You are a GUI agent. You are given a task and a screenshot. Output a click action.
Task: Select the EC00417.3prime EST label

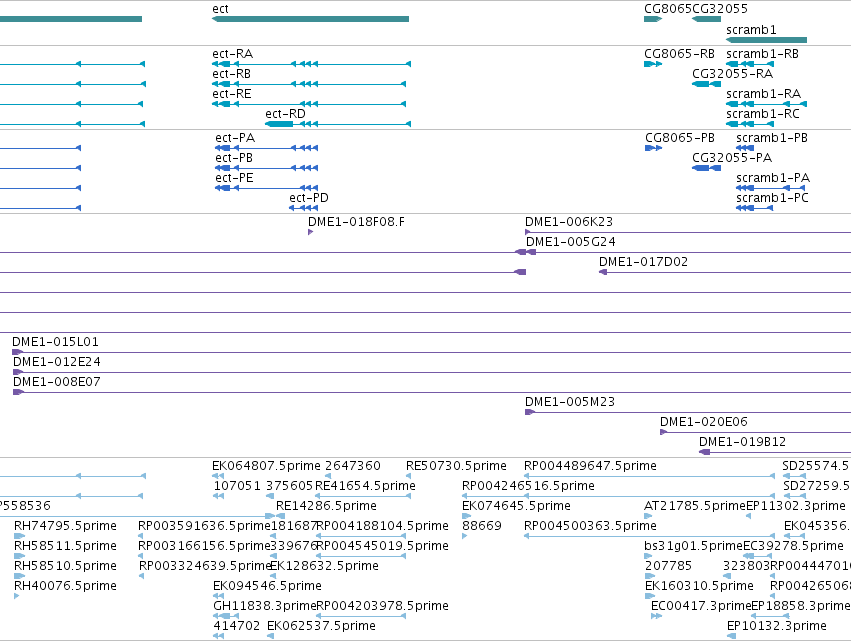(701, 607)
